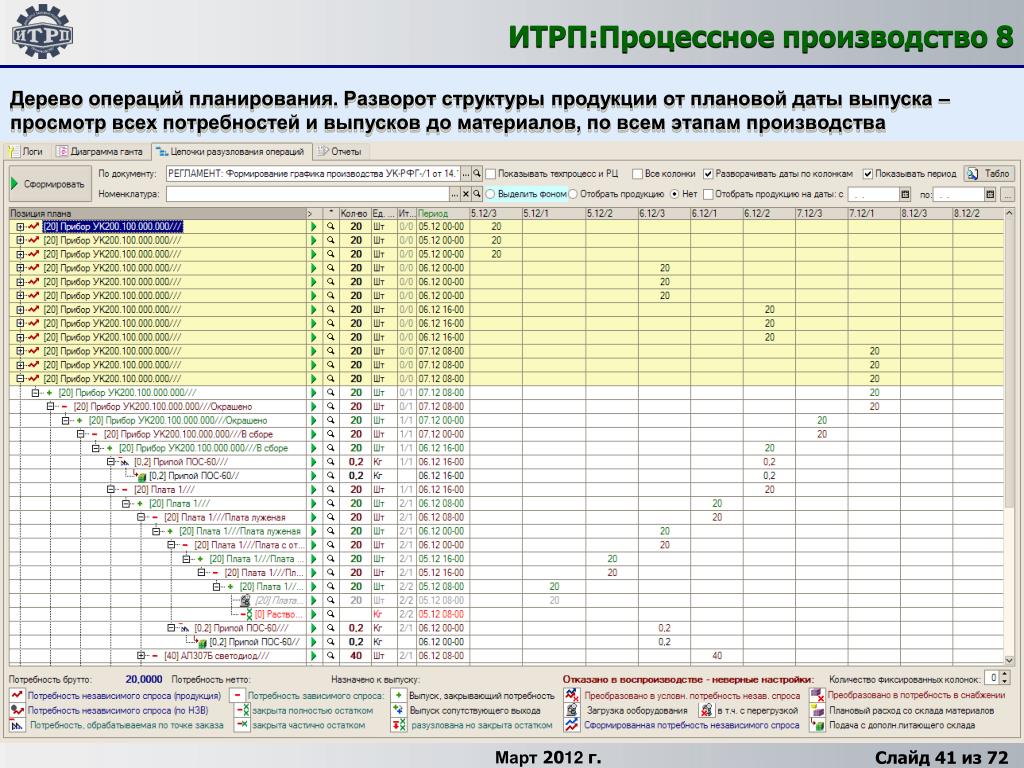Click legend icon Выпуск, закрывающий потребность
This screenshot has height=768, width=1024.
pos(398,696)
